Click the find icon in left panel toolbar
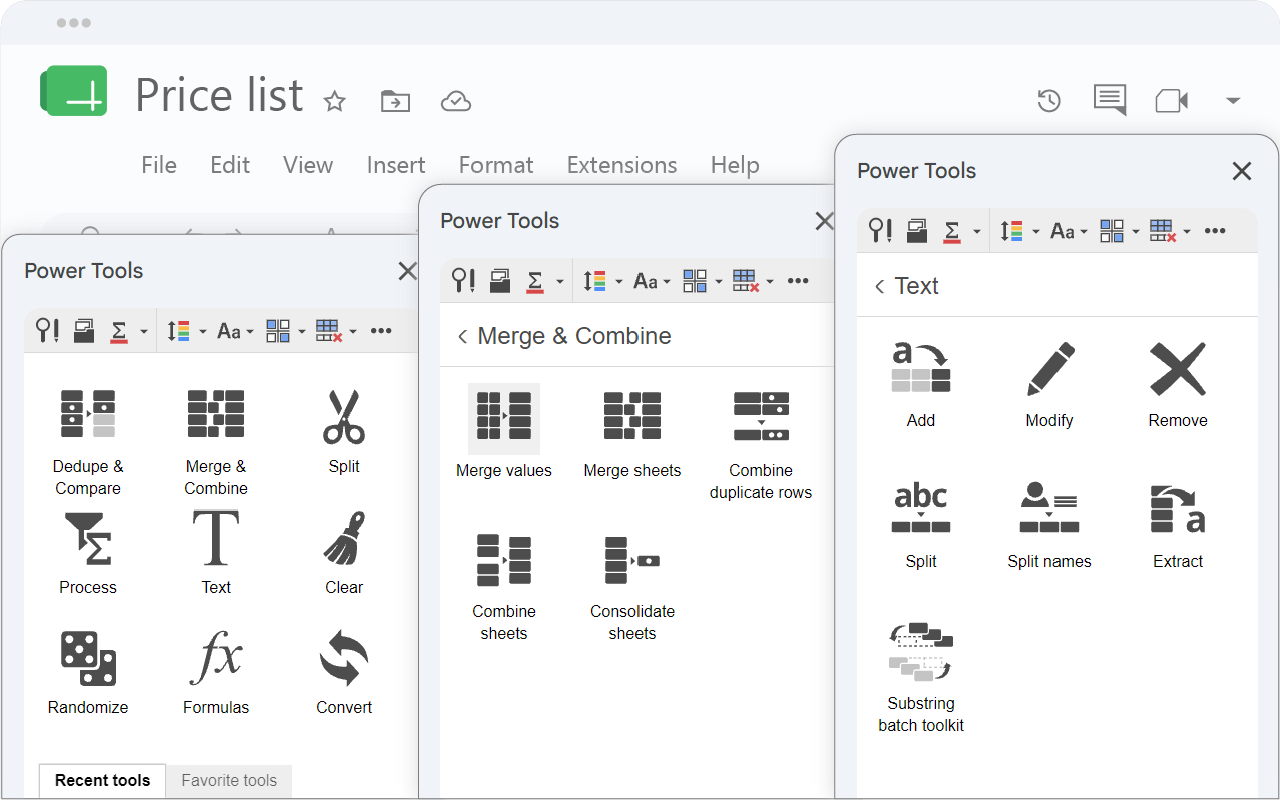 (x=47, y=331)
